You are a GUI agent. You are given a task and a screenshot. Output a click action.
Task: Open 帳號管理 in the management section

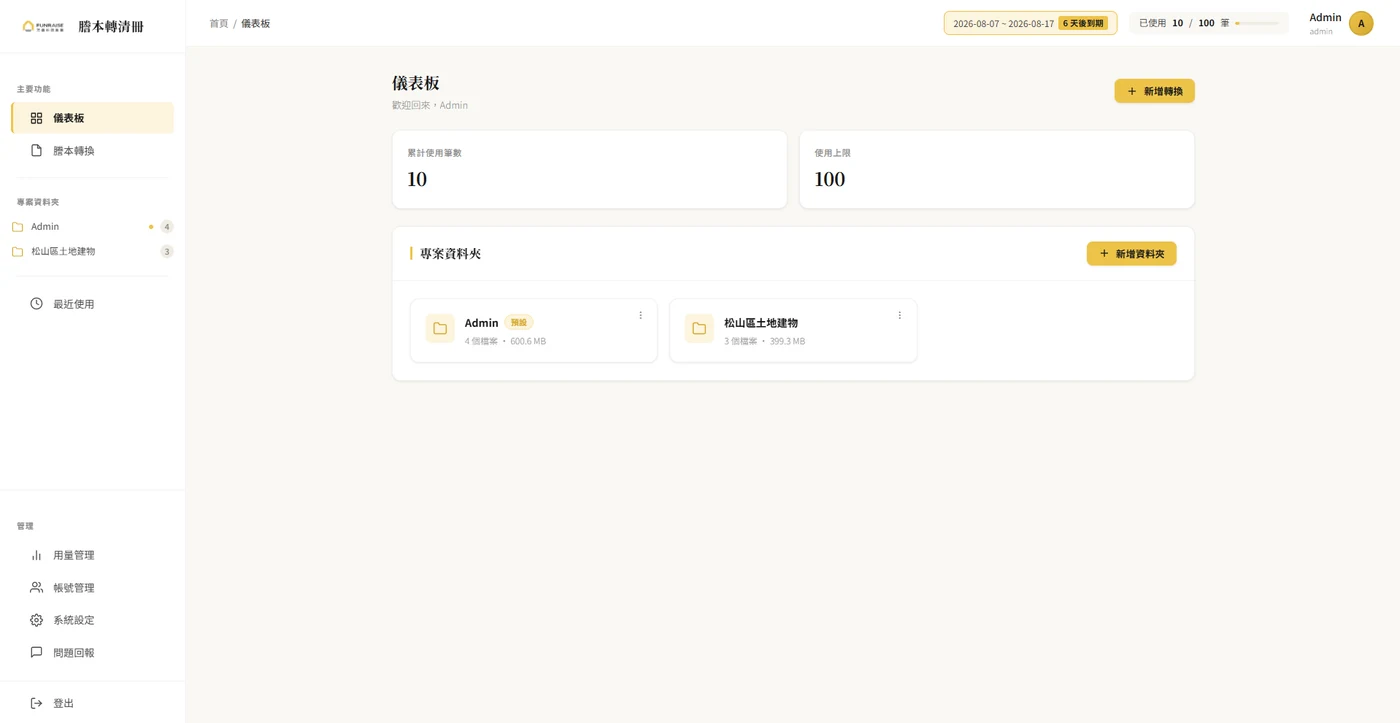pyautogui.click(x=92, y=588)
